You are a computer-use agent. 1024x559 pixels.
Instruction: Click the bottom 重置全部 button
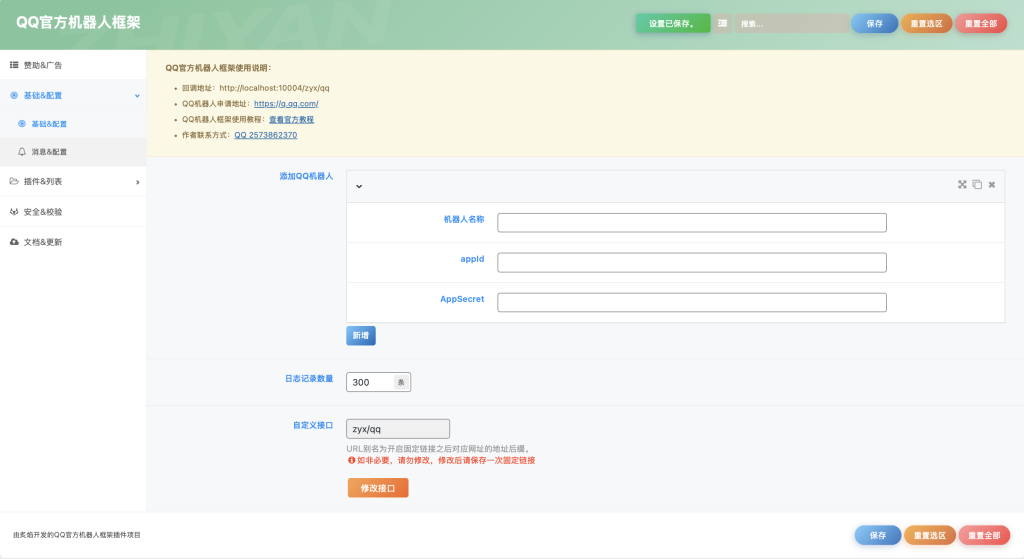pyautogui.click(x=984, y=535)
